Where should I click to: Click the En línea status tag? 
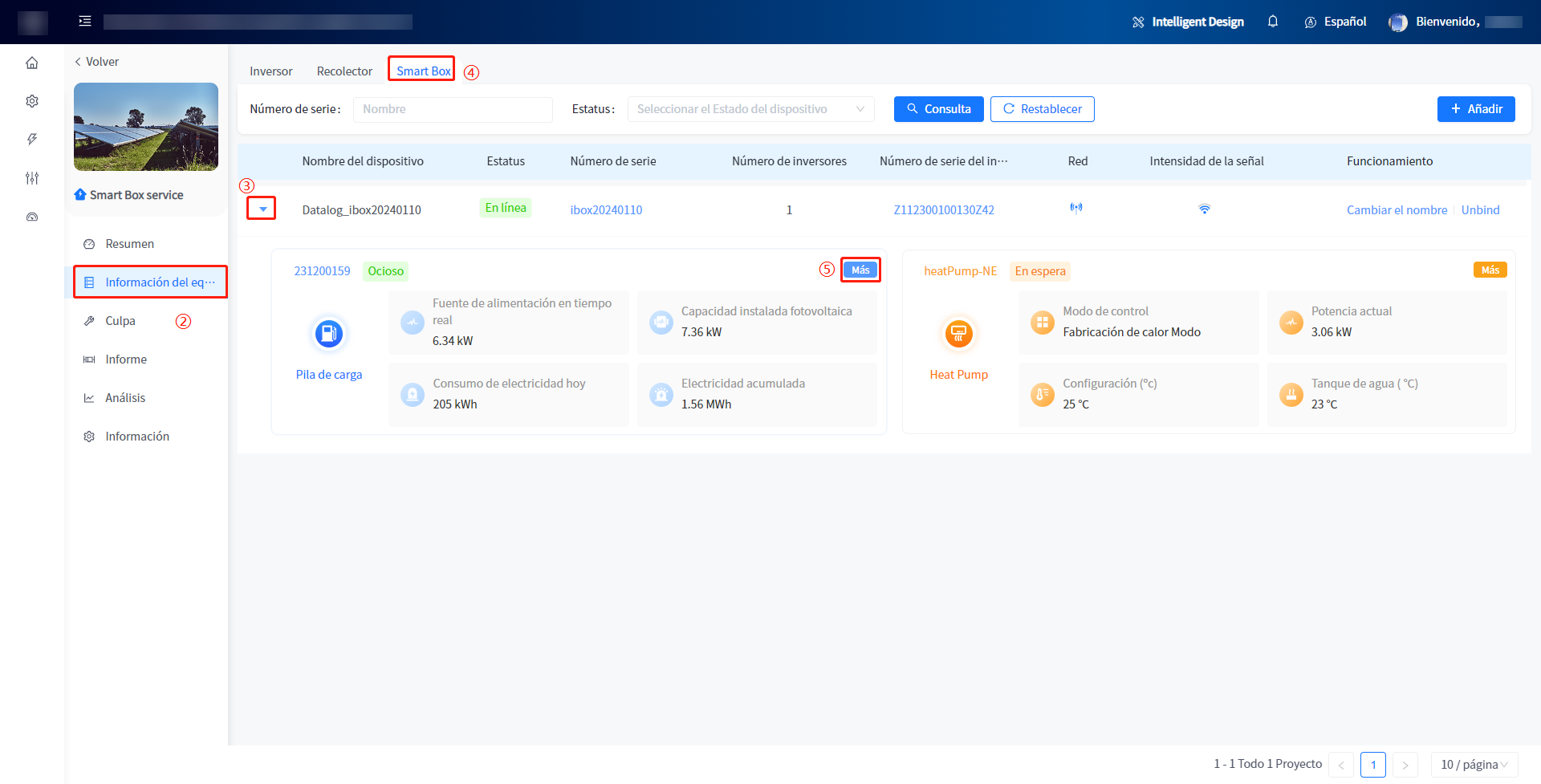[506, 208]
